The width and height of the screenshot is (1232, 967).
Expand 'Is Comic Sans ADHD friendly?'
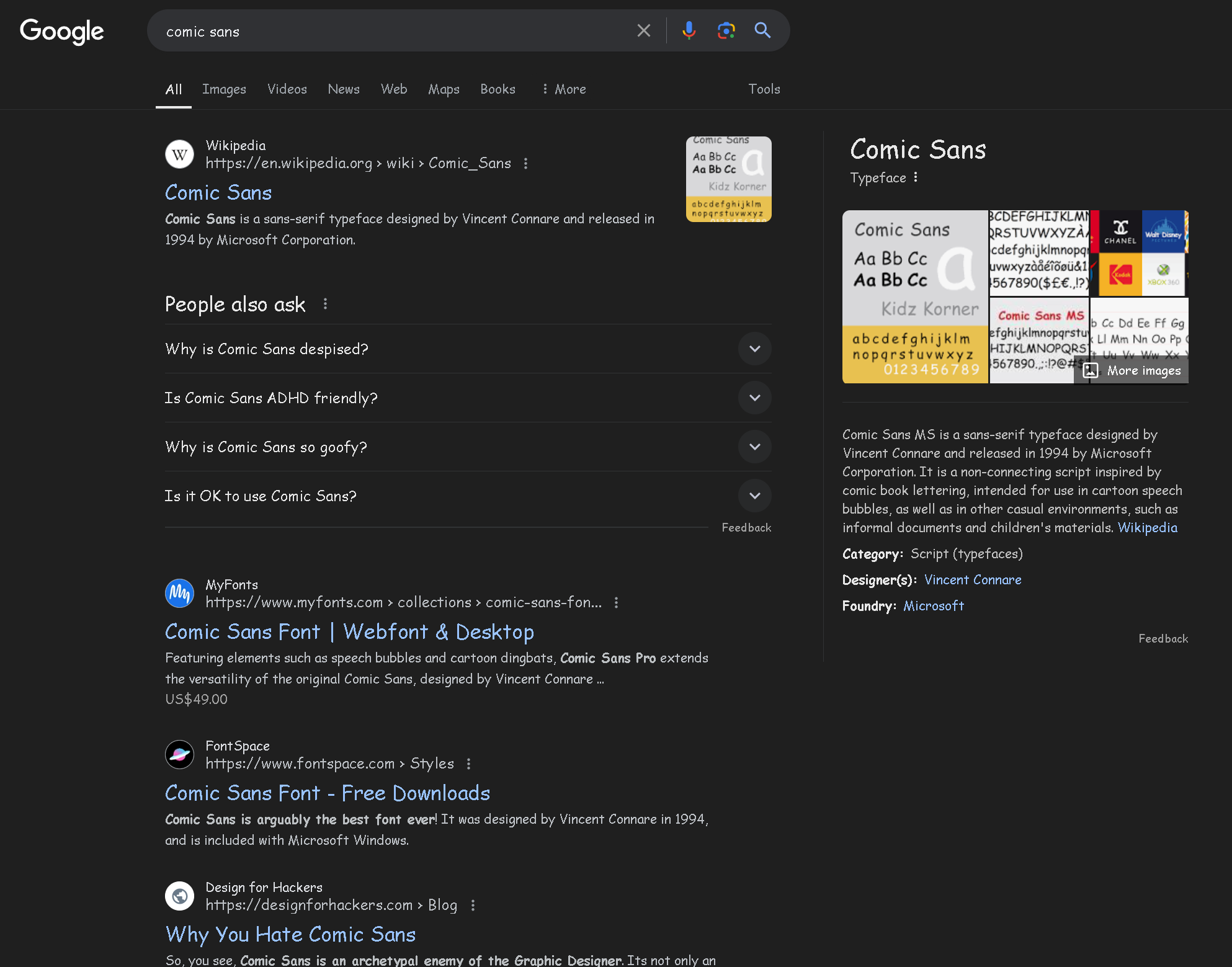tap(468, 398)
